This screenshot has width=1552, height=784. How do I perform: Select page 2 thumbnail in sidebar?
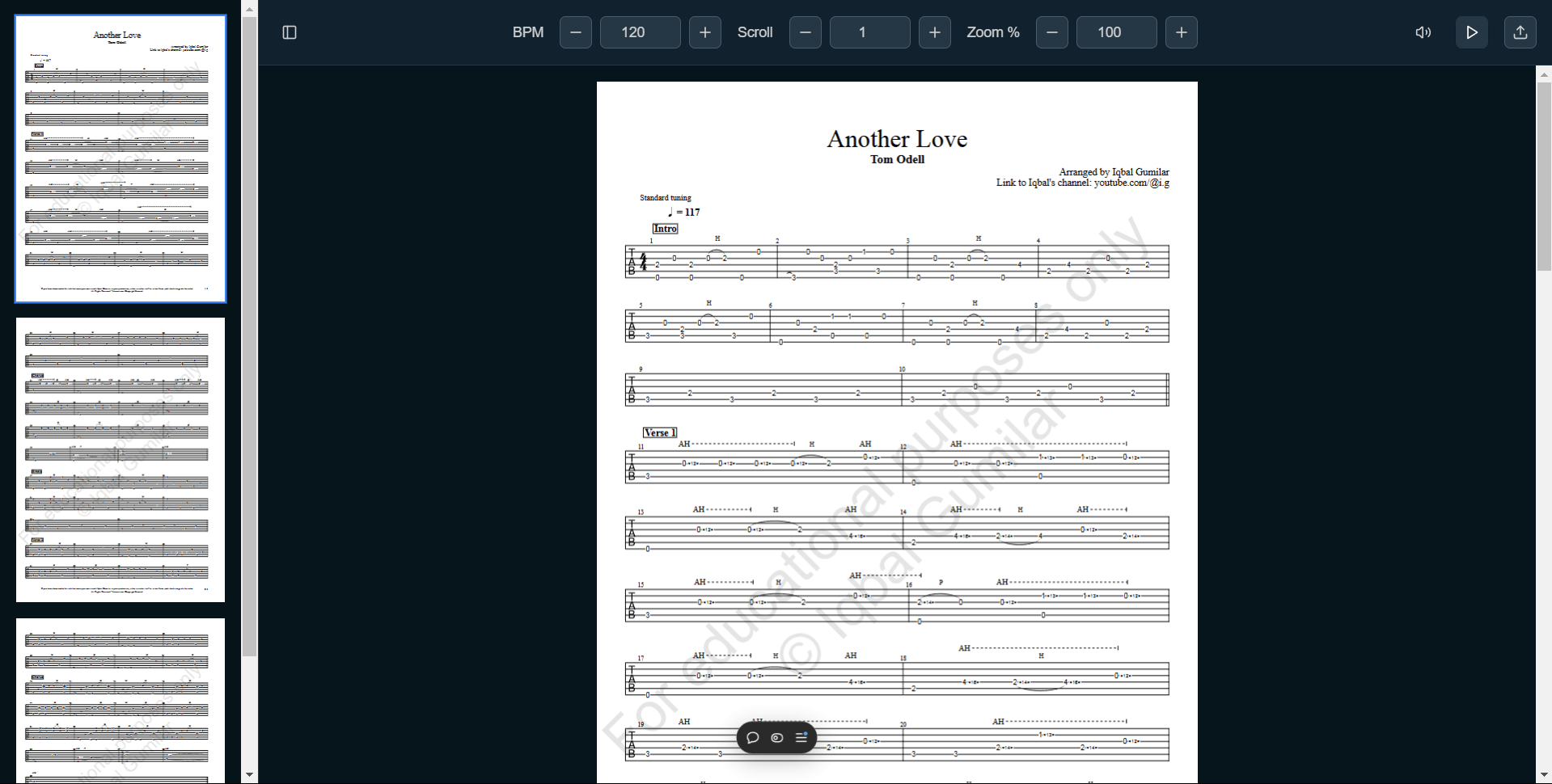[x=120, y=459]
